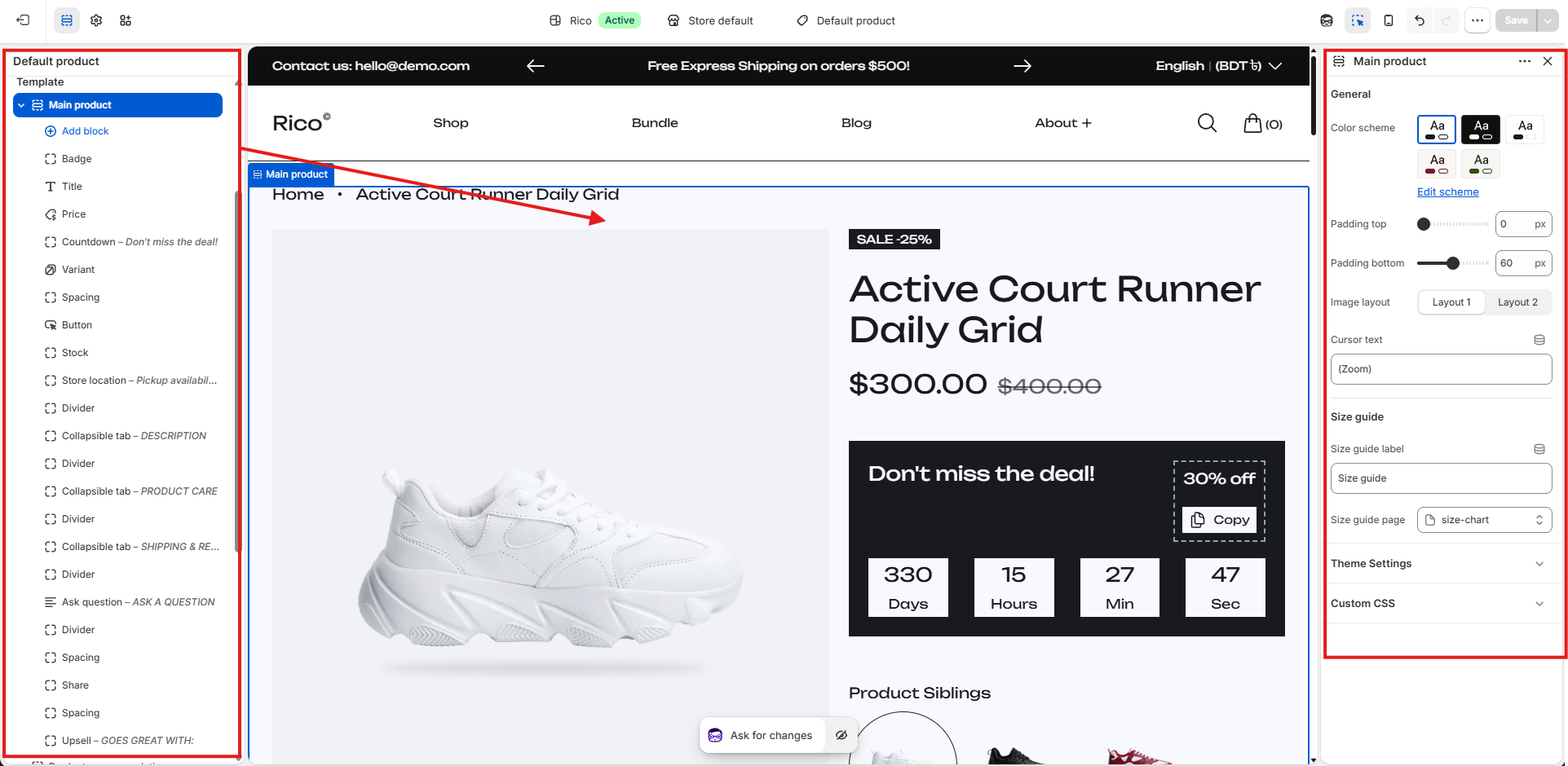Select the Store location block

pyautogui.click(x=132, y=381)
